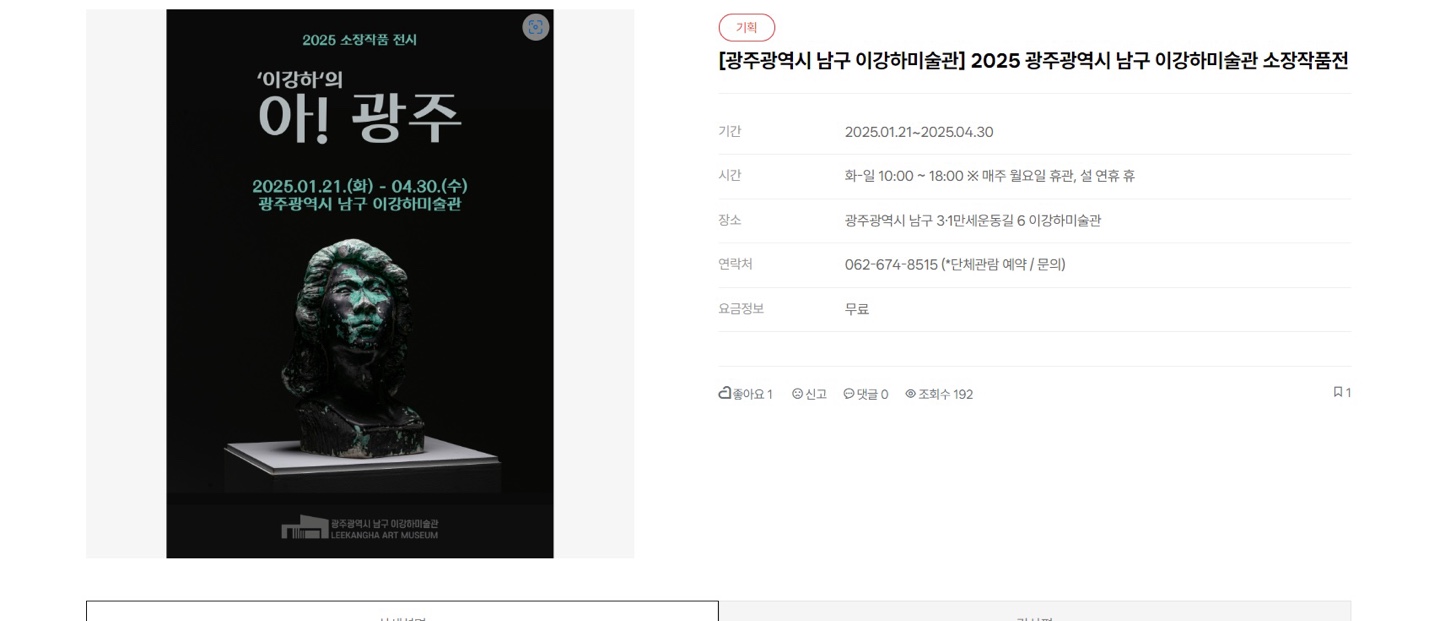
Task: Click the 조회수 eye icon
Action: pos(911,394)
